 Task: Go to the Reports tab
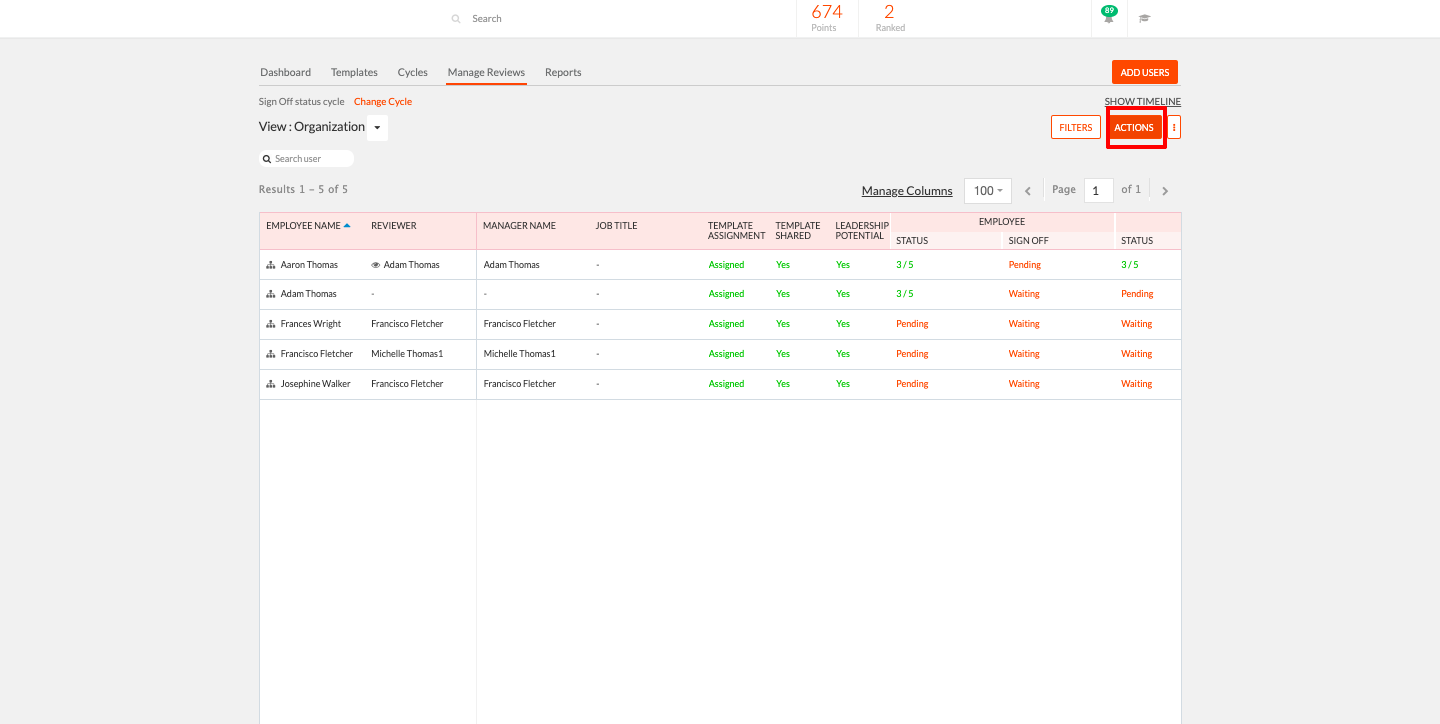tap(563, 72)
